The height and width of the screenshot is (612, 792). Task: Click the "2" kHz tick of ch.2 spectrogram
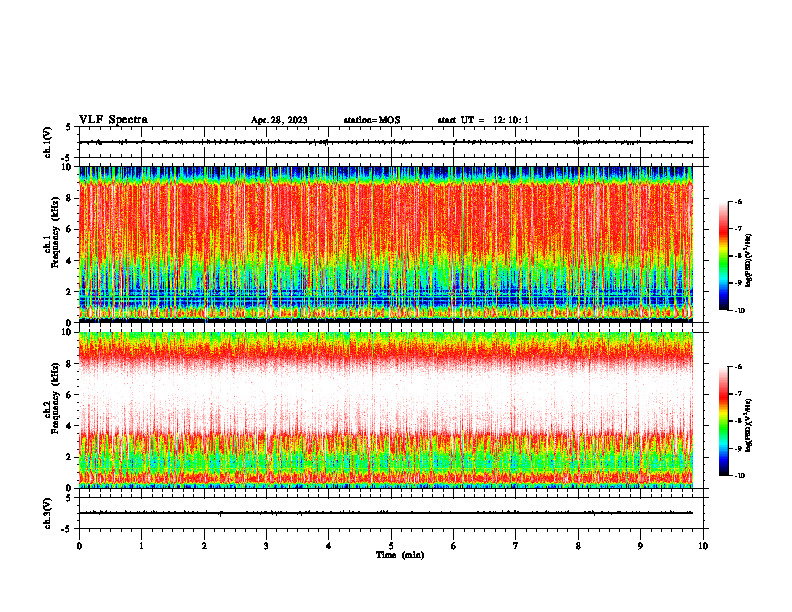point(70,457)
